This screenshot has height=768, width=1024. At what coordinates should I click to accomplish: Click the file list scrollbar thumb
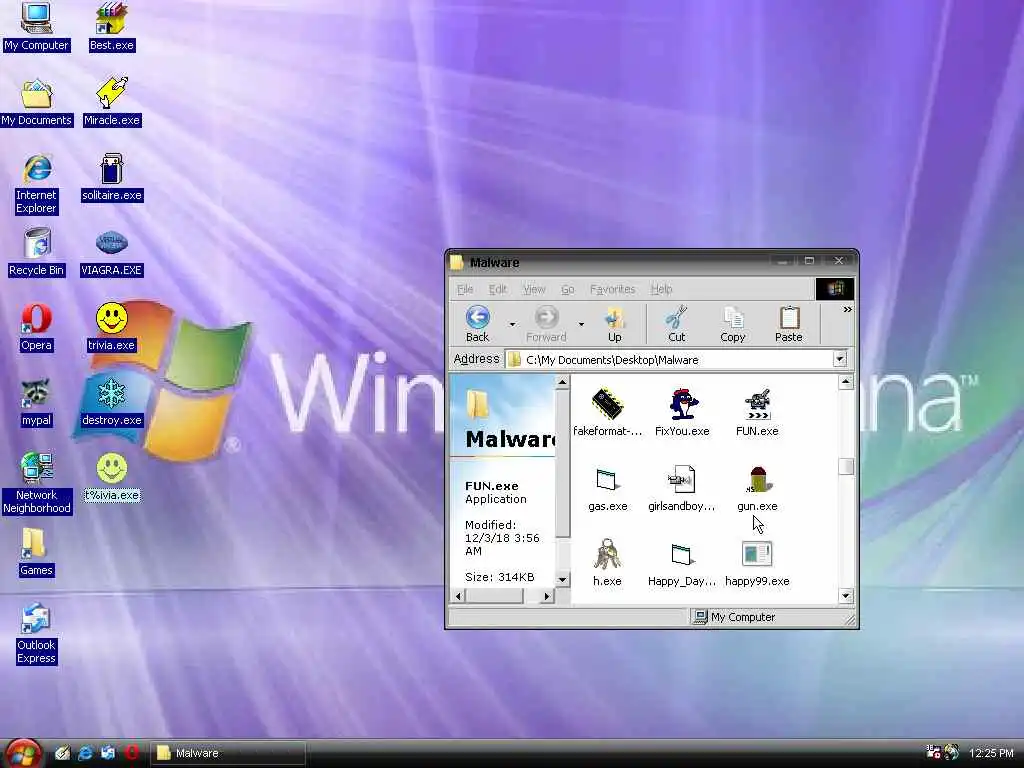[846, 466]
